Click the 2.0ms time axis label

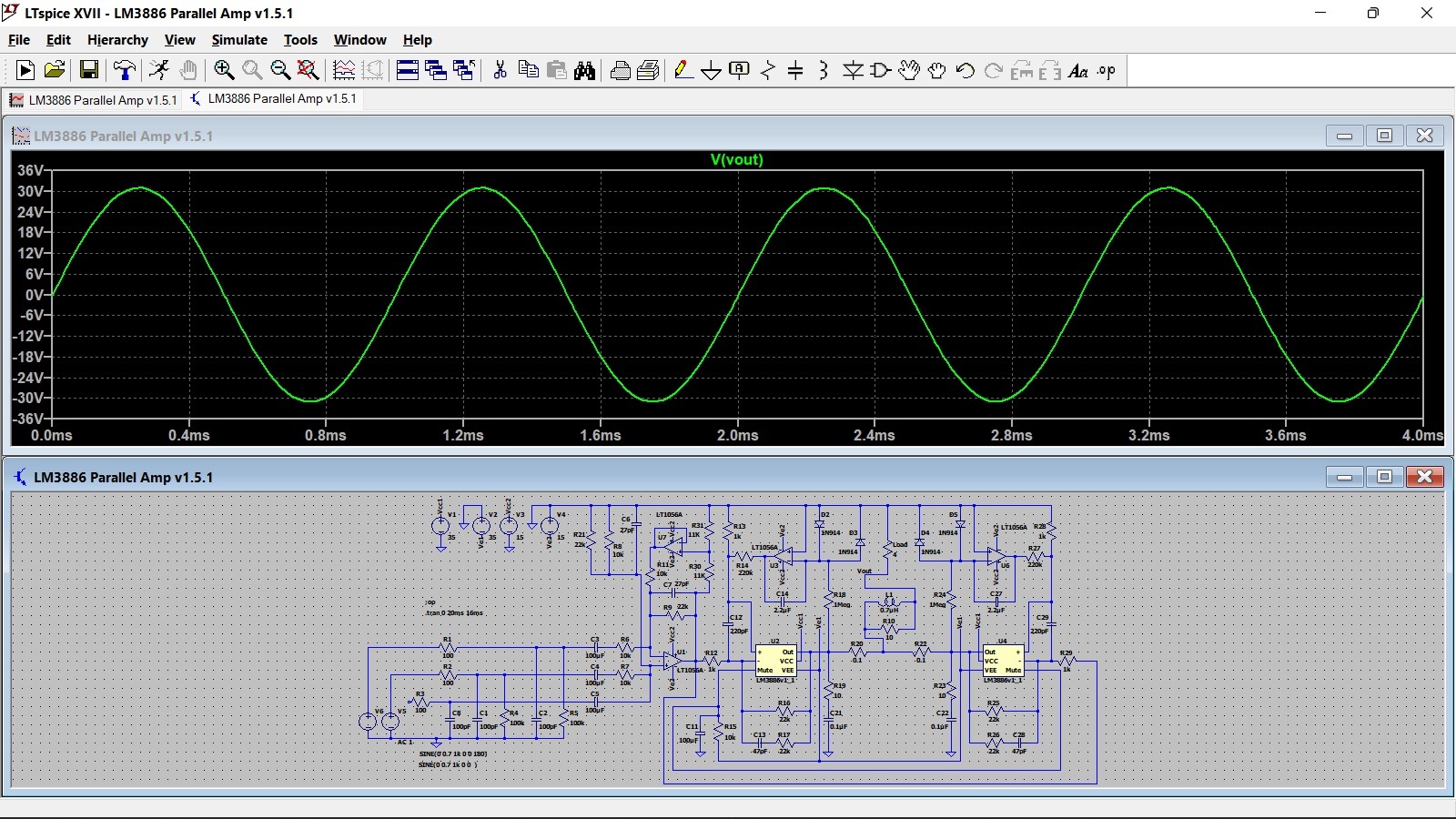(737, 435)
